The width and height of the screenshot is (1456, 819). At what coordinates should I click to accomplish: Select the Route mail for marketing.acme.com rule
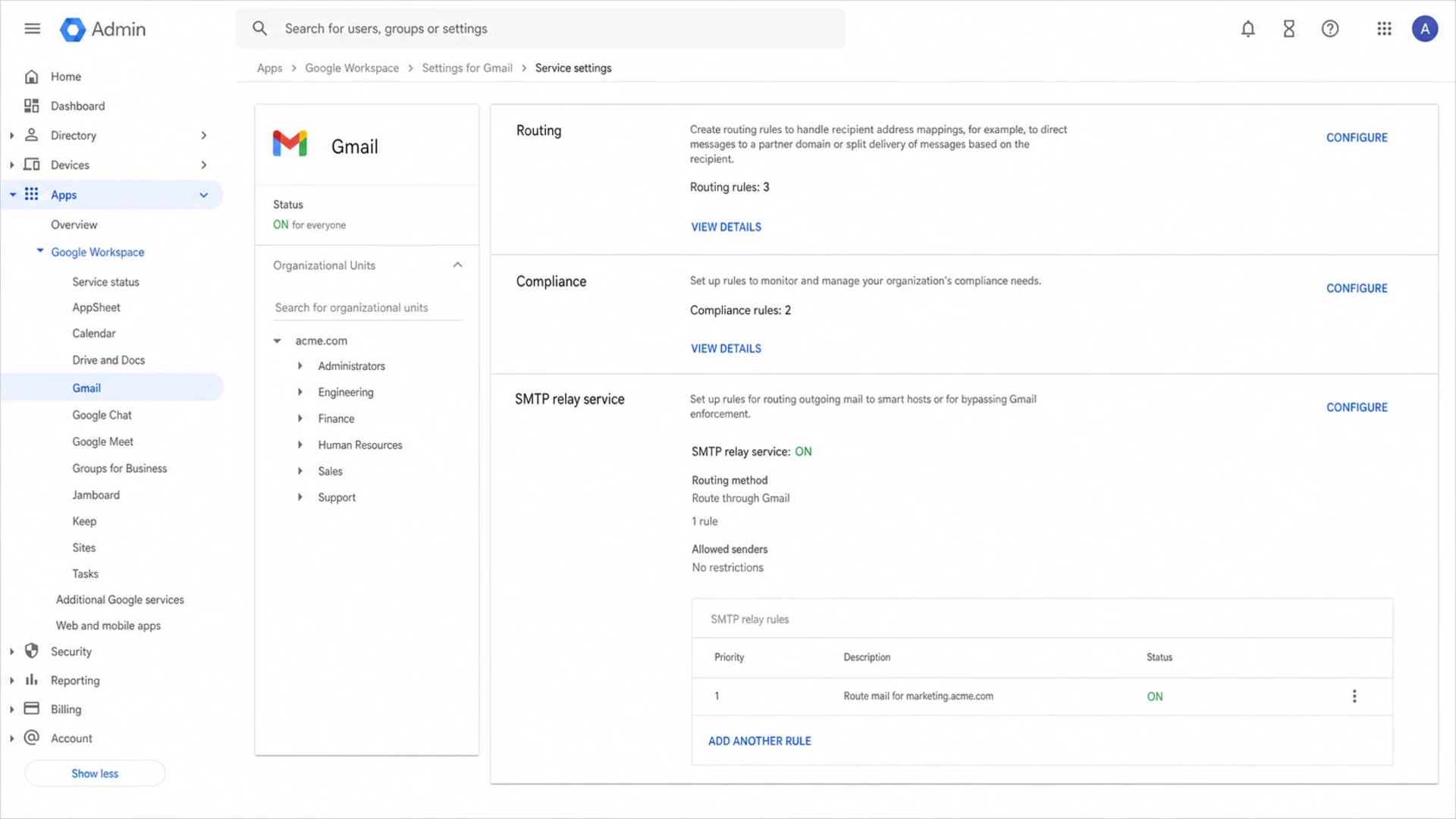click(x=1042, y=696)
